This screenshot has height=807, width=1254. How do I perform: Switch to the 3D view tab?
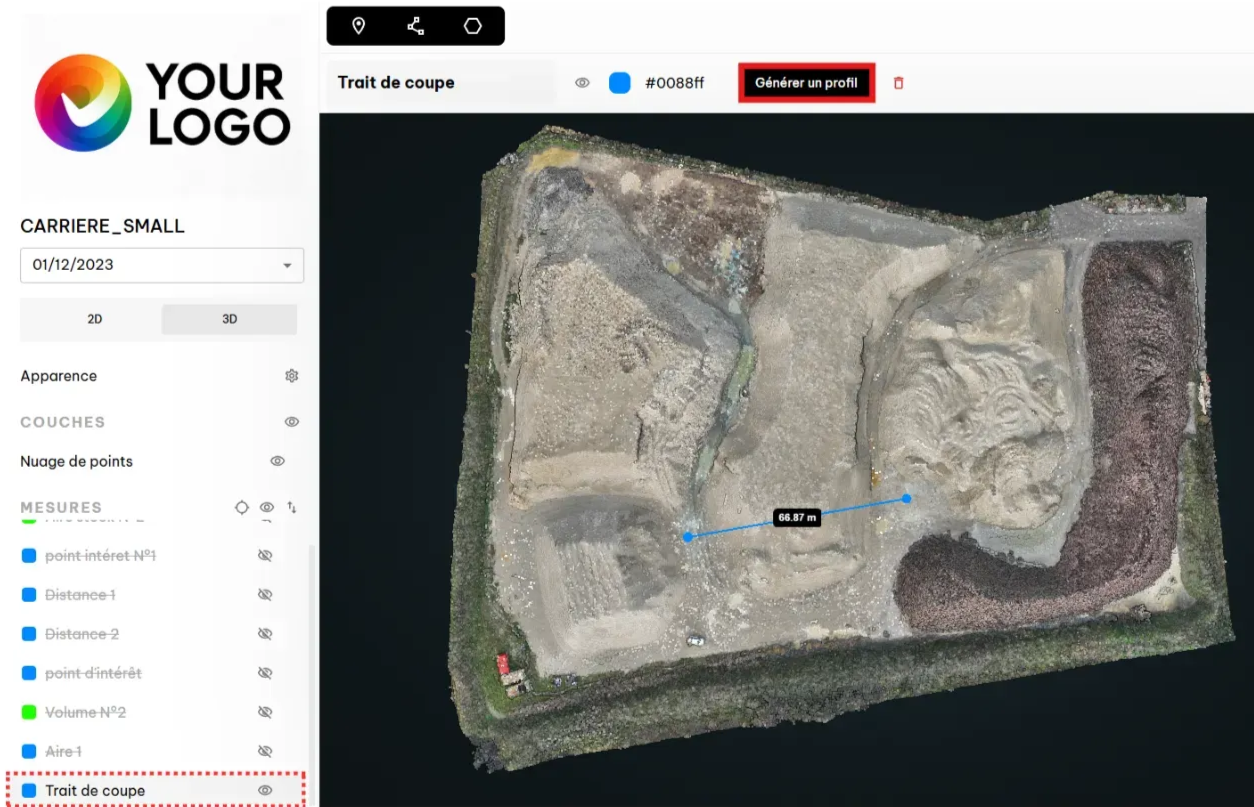pyautogui.click(x=229, y=319)
